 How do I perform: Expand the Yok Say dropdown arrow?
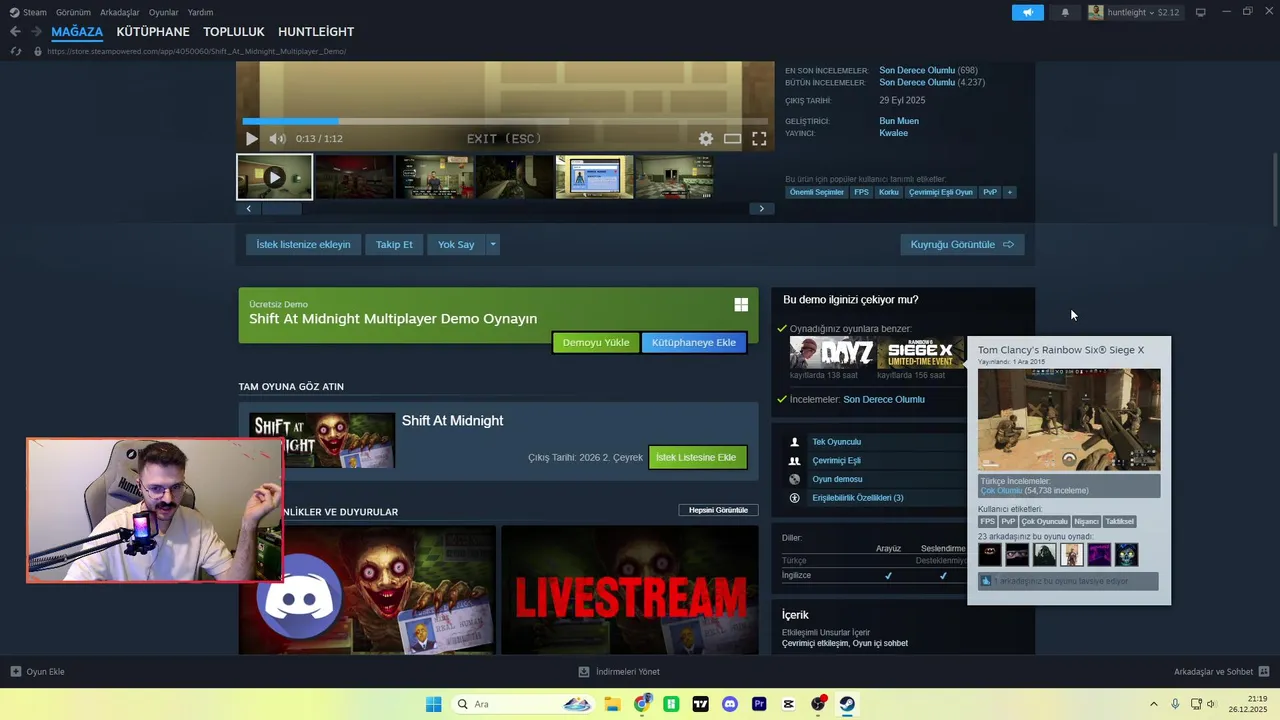(493, 244)
